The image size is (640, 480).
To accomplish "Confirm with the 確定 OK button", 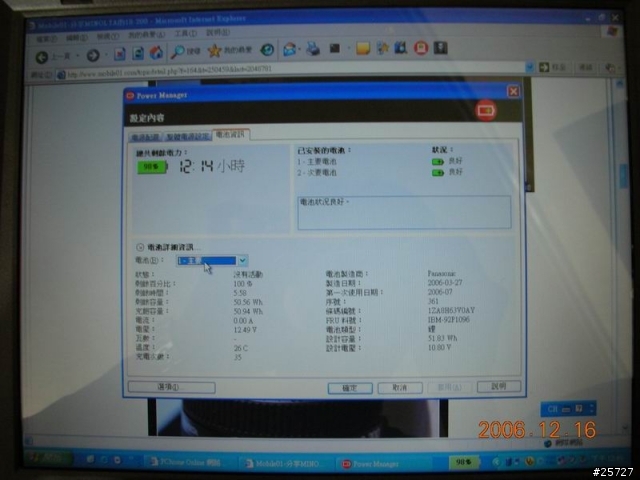I will click(350, 388).
